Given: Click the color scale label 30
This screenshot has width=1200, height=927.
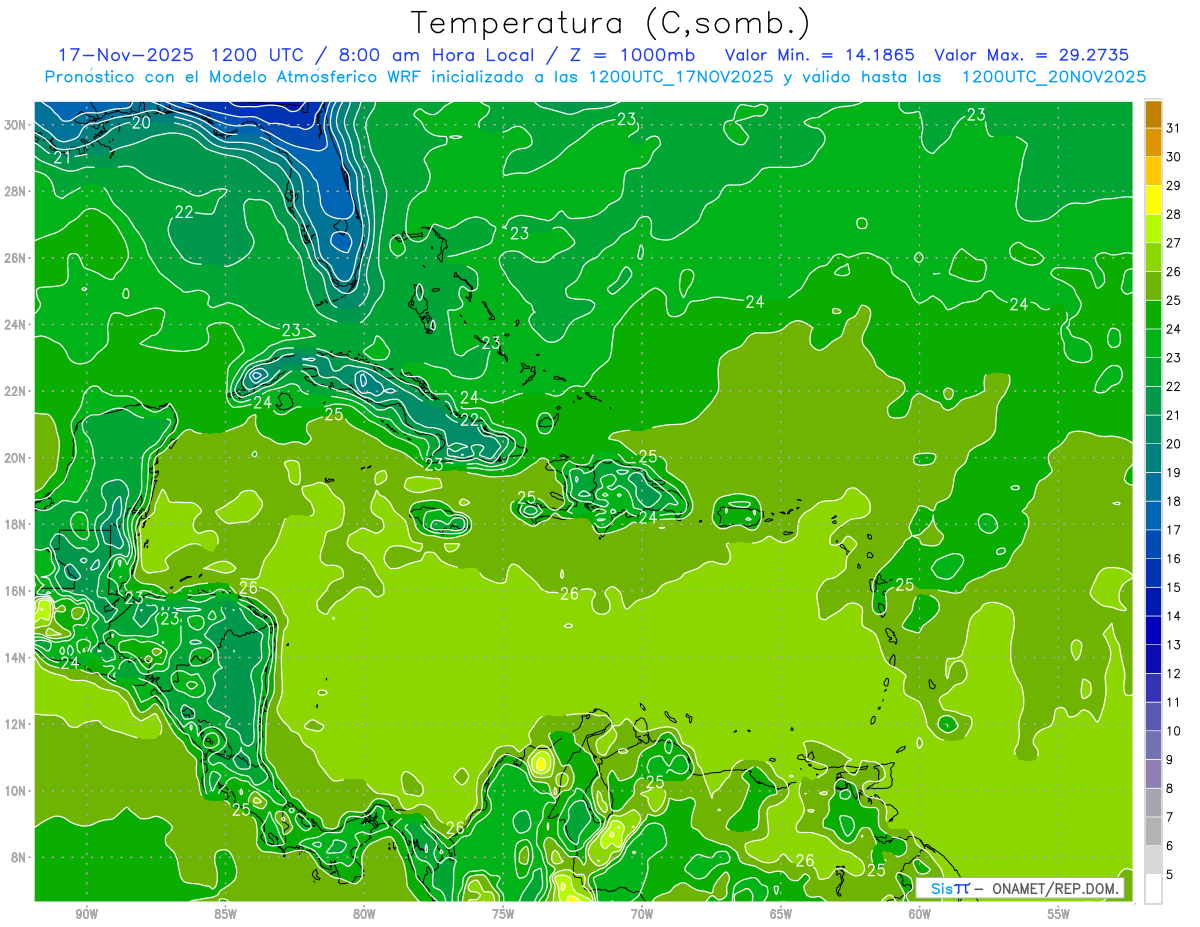Looking at the screenshot, I should [1174, 156].
